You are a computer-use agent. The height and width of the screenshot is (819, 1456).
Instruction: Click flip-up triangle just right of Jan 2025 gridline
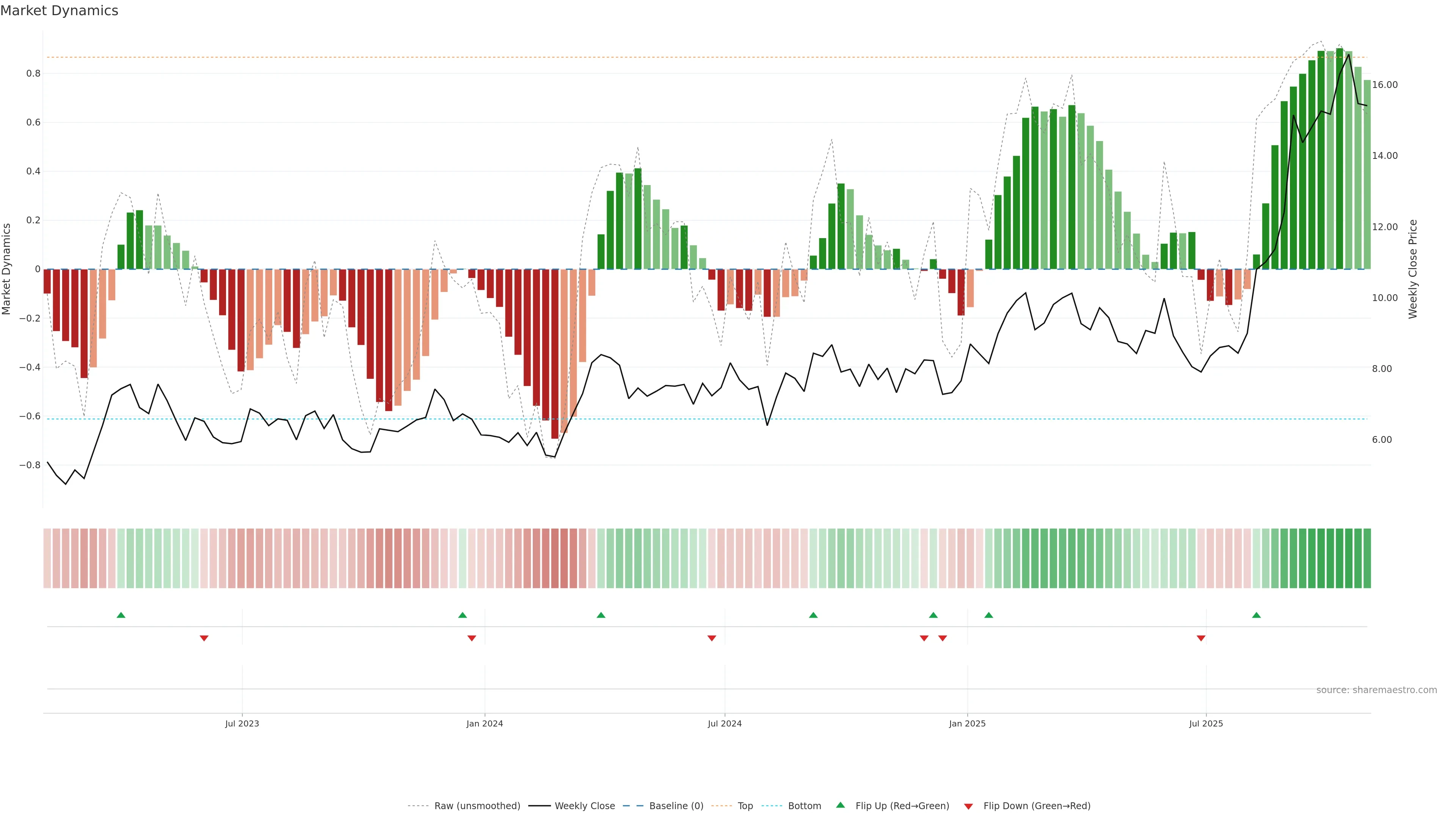[x=988, y=615]
